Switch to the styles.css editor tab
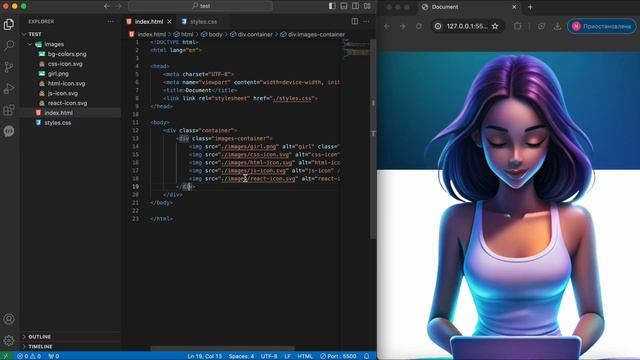Screen dimensions: 640x360 [203, 22]
